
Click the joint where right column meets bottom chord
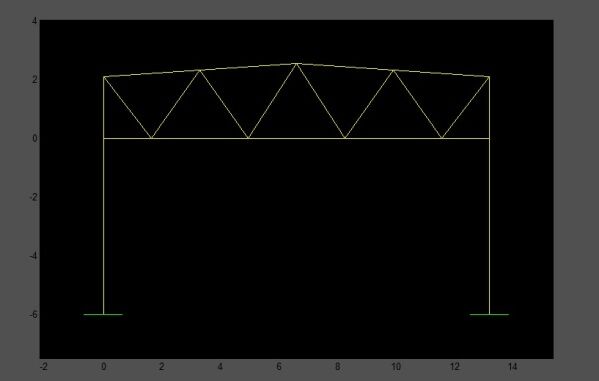point(489,138)
